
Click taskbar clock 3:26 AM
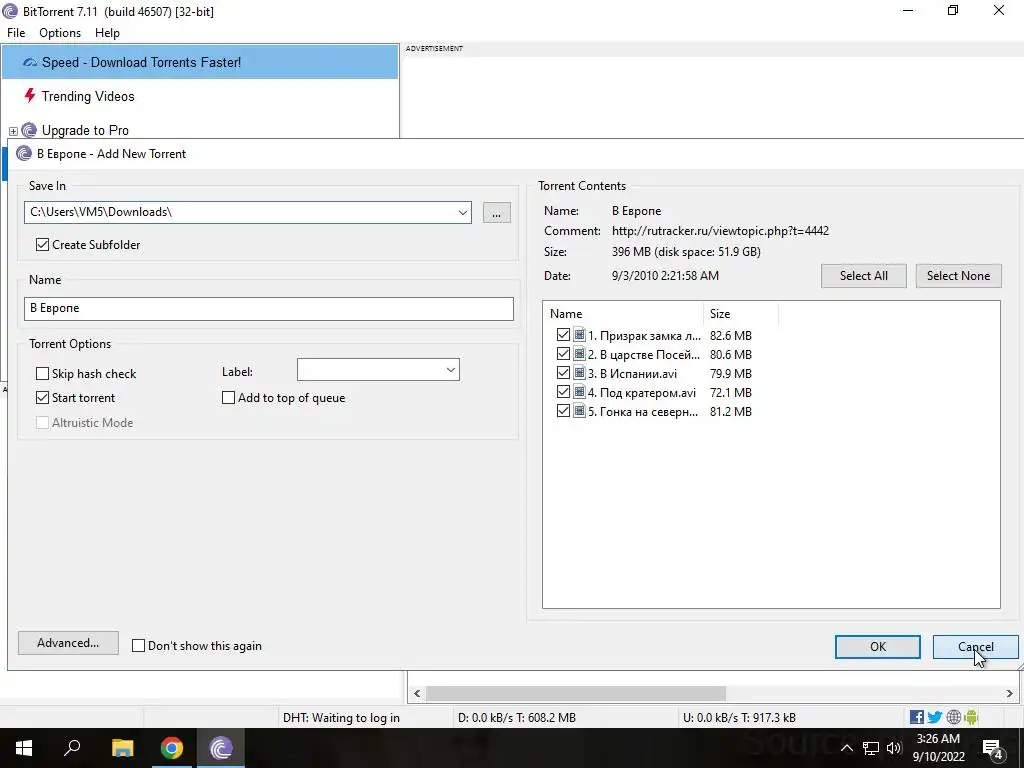[x=938, y=739]
